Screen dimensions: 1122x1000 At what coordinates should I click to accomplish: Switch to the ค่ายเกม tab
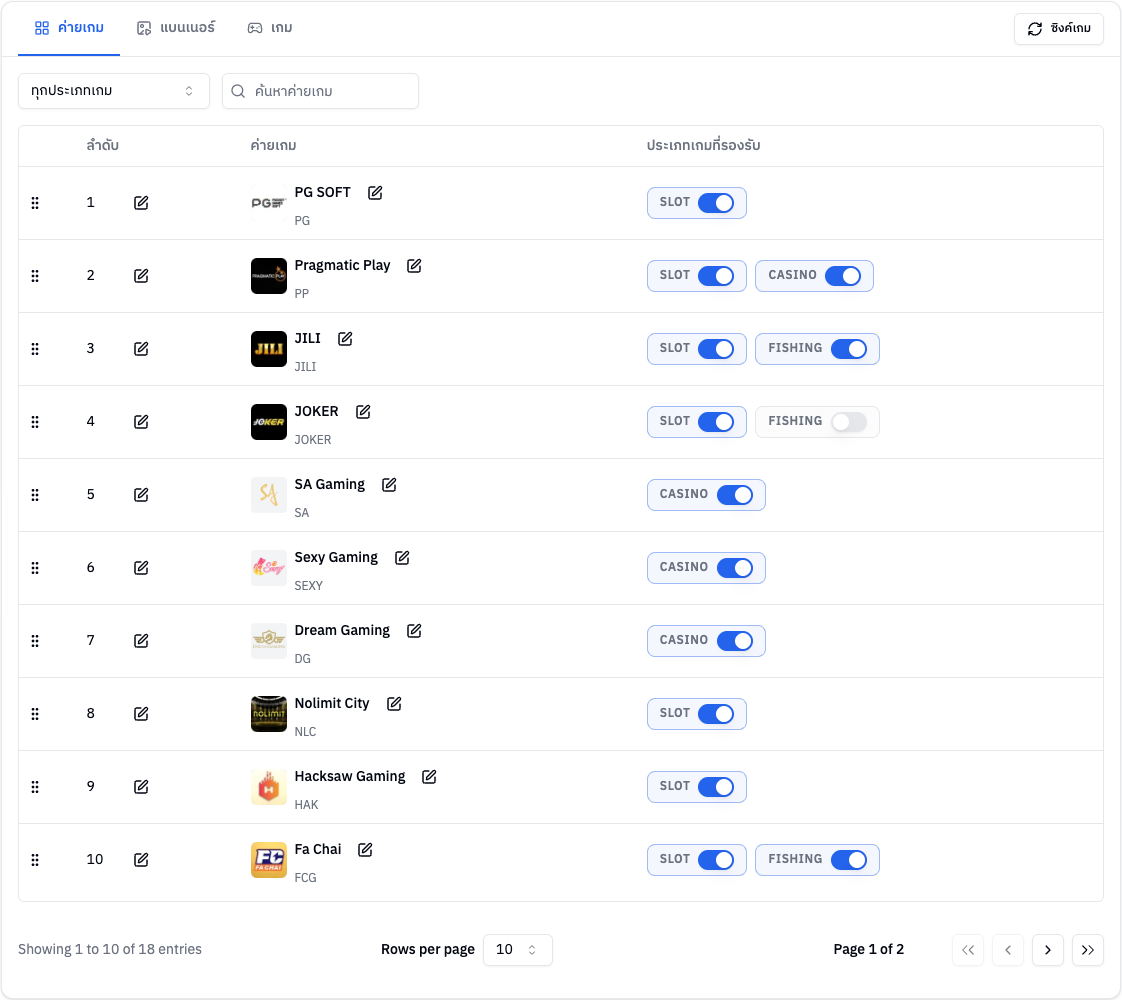click(69, 28)
